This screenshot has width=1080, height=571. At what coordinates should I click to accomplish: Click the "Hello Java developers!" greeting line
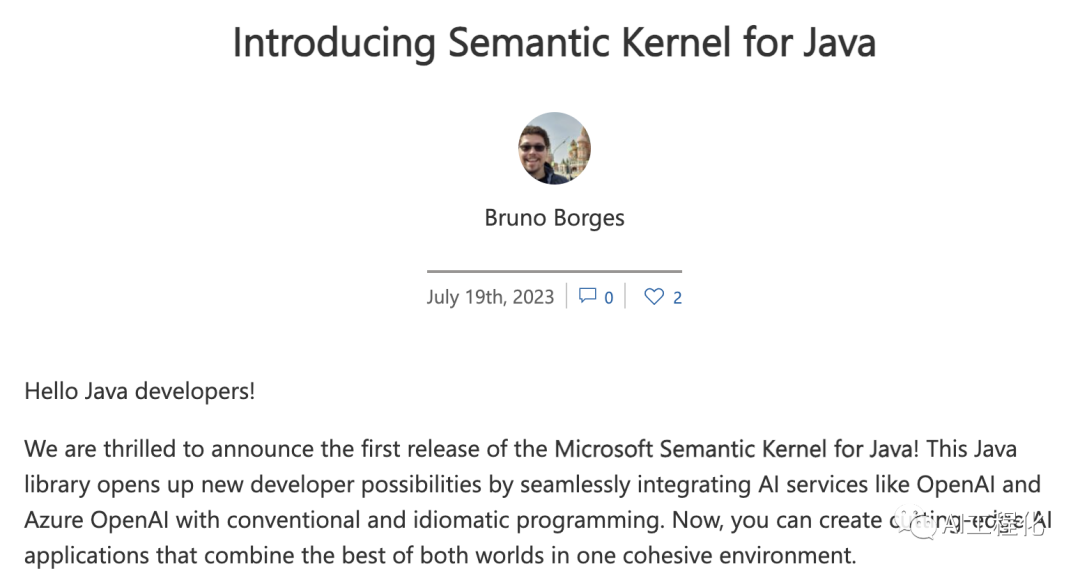tap(140, 391)
